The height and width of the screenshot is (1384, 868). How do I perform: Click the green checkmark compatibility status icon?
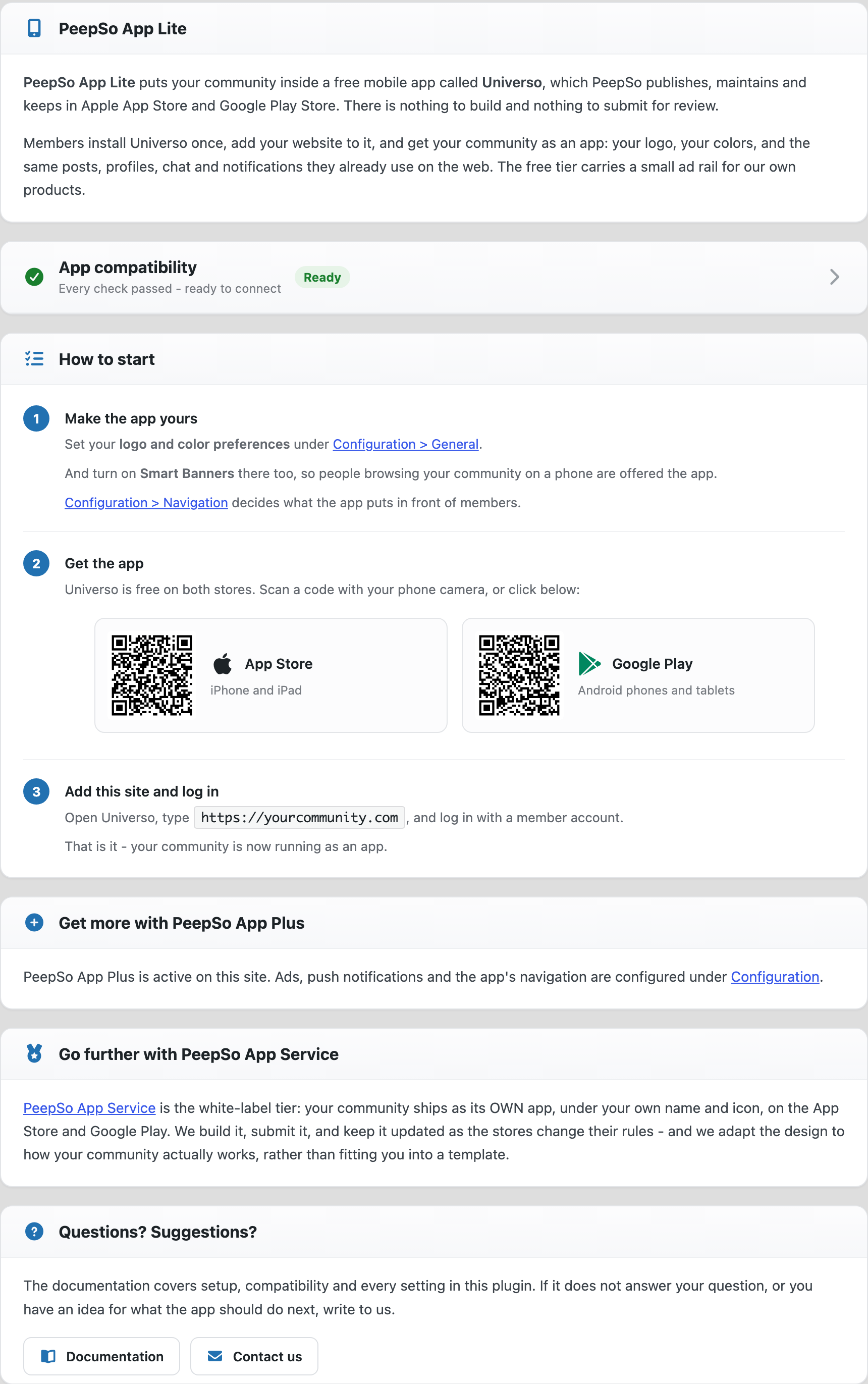(x=34, y=277)
